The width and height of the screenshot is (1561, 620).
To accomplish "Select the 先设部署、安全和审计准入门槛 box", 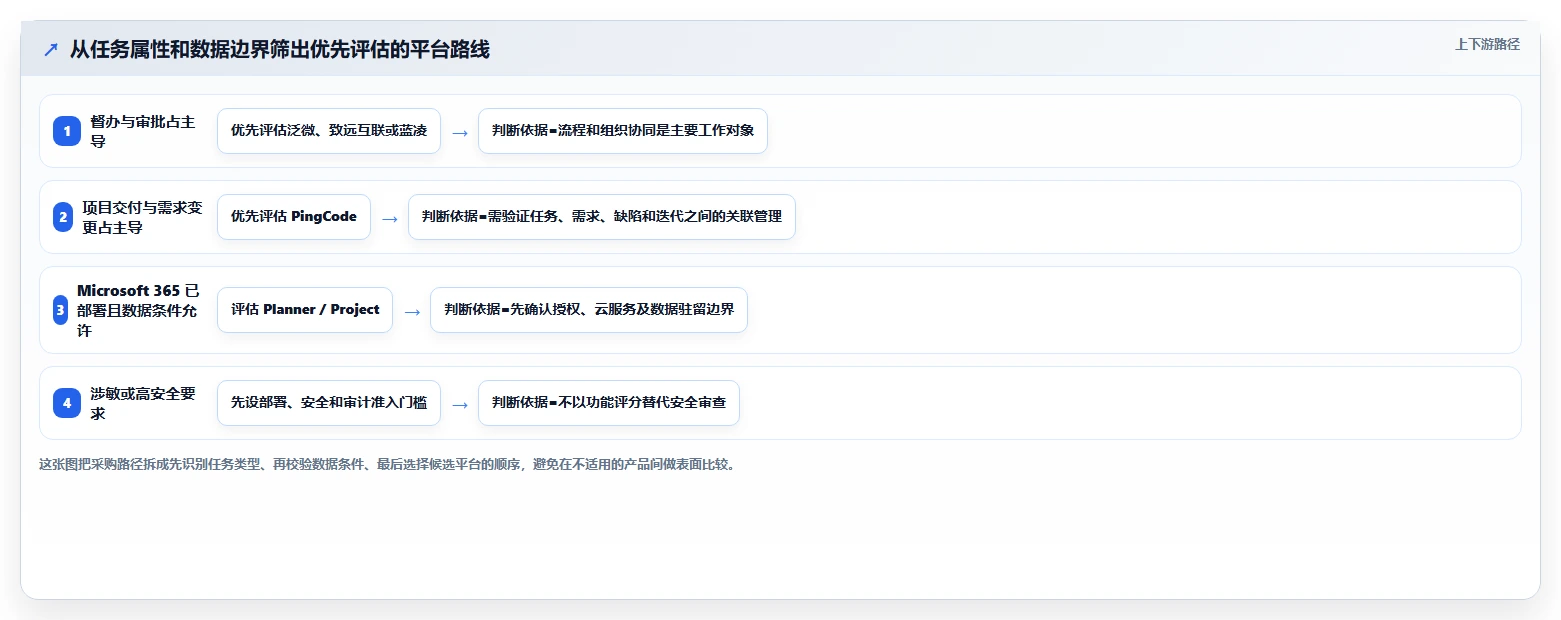I will click(329, 403).
